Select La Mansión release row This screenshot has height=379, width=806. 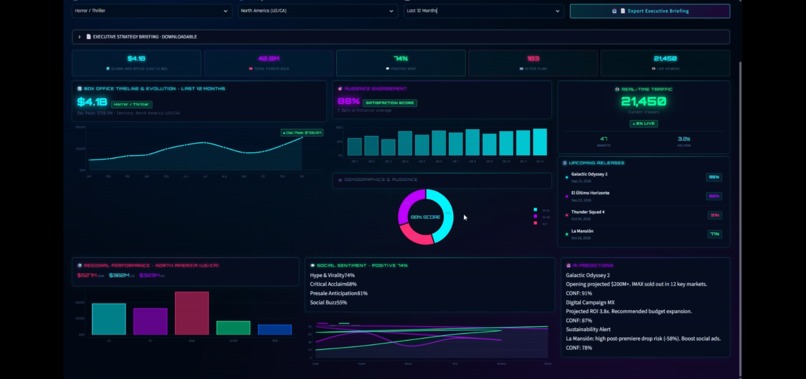(x=644, y=234)
